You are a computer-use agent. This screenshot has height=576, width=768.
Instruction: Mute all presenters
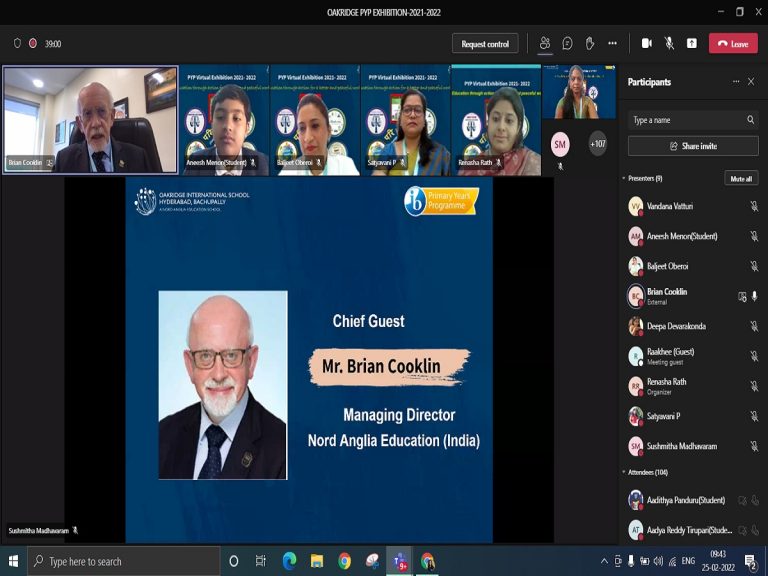click(741, 179)
